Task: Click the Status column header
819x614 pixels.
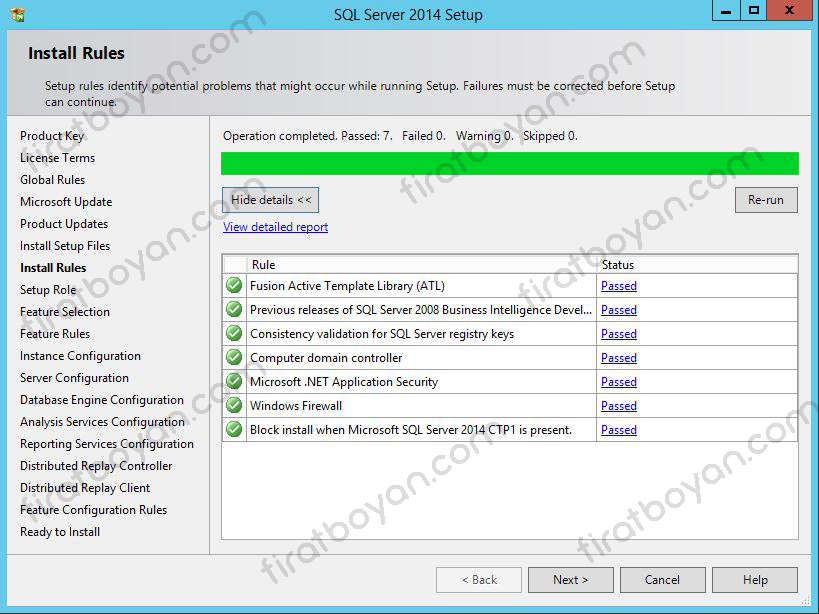Action: (x=697, y=265)
